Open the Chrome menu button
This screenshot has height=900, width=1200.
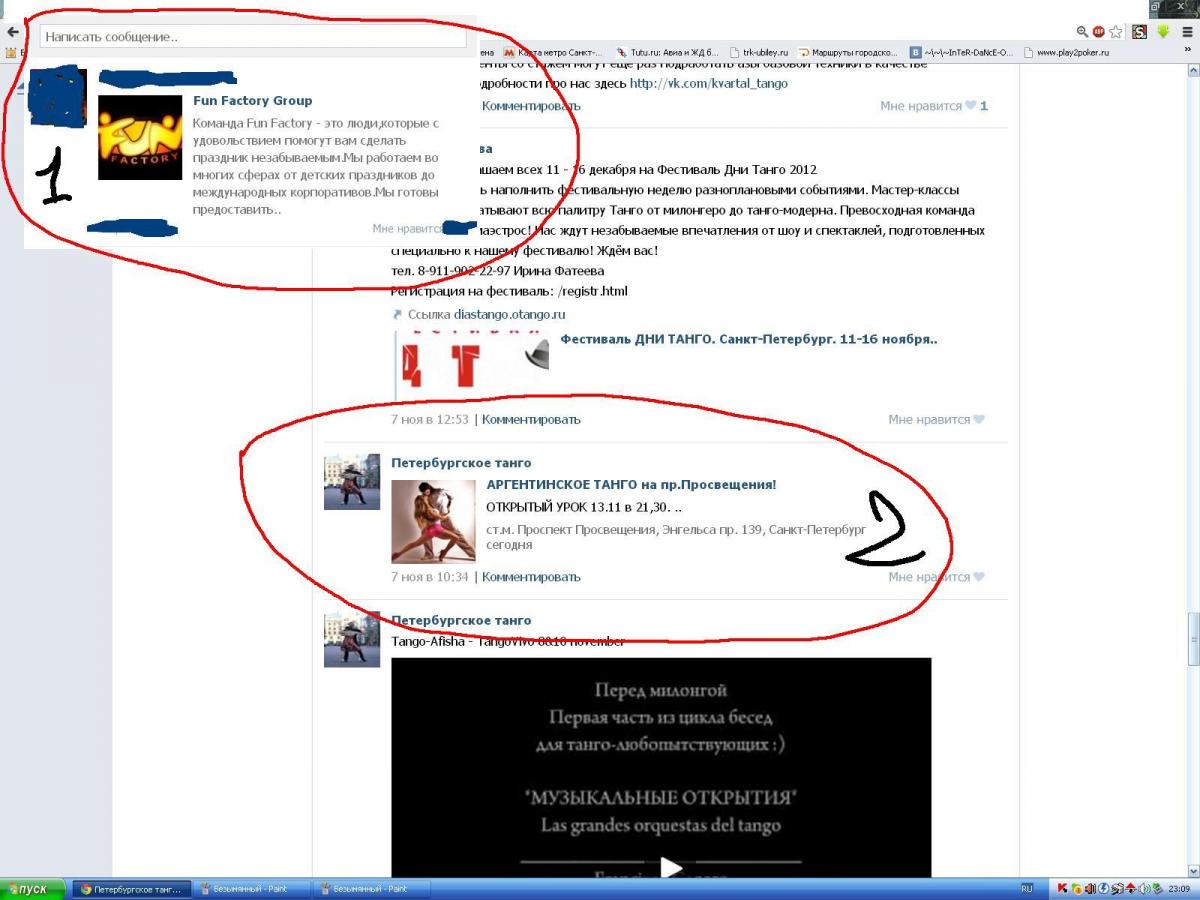[x=1187, y=32]
